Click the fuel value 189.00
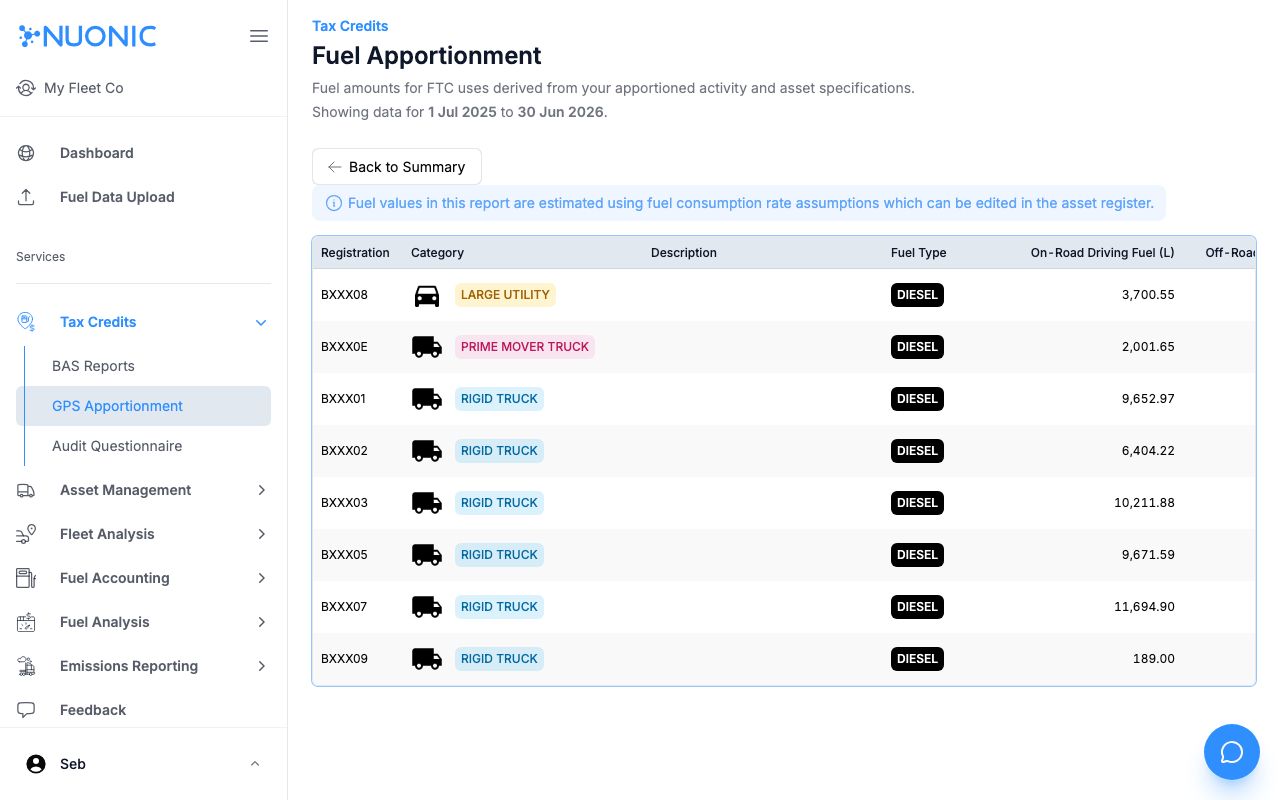 1156,659
